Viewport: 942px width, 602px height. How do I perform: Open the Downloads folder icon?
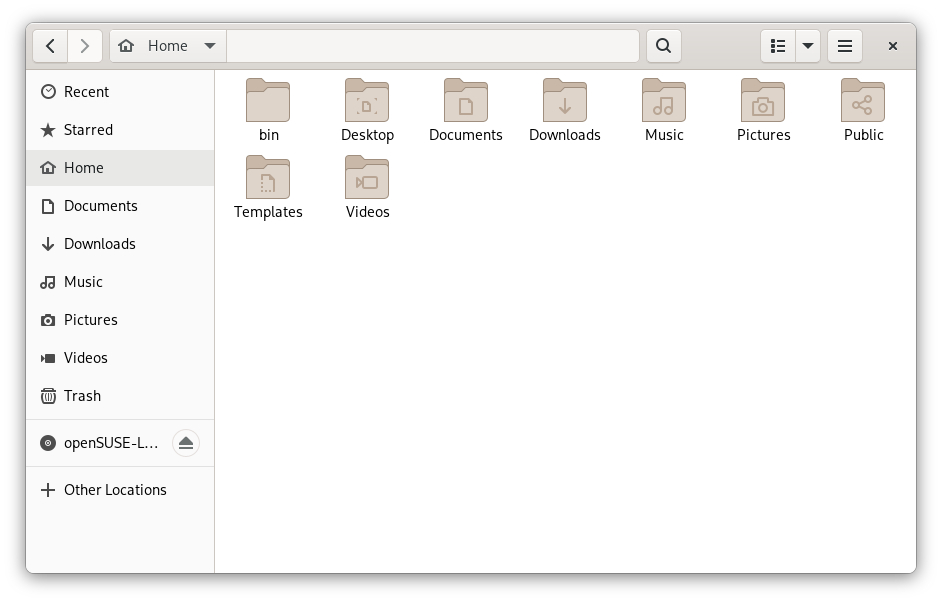point(565,101)
